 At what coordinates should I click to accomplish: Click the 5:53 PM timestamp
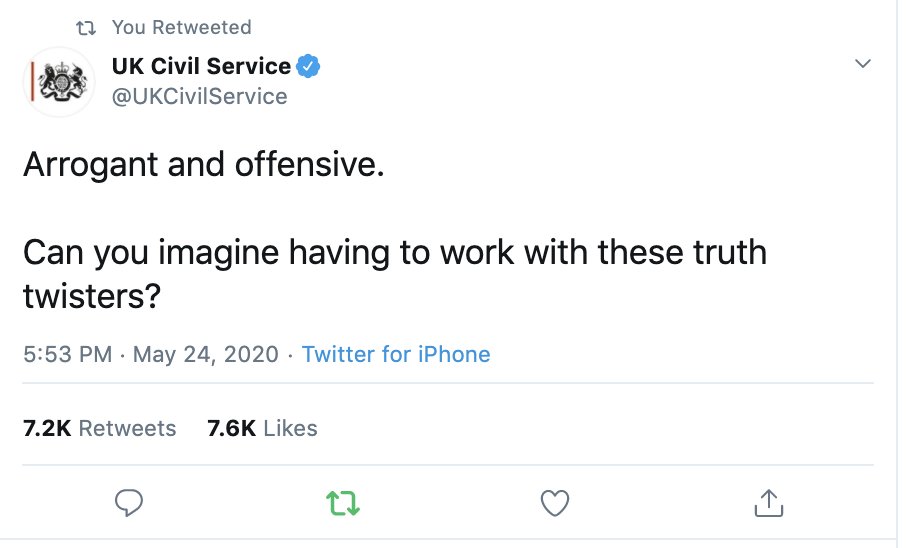coord(68,354)
